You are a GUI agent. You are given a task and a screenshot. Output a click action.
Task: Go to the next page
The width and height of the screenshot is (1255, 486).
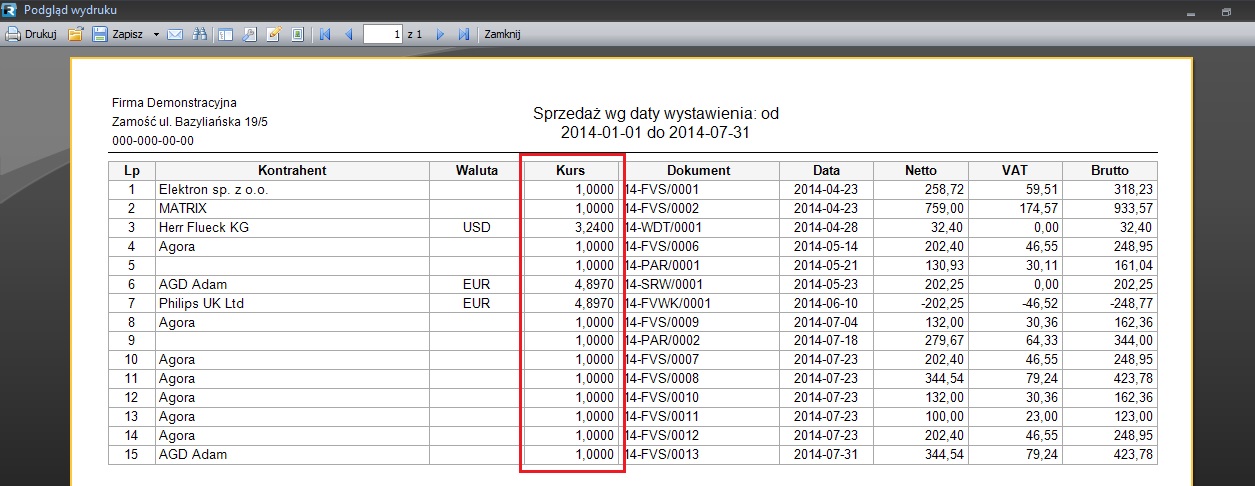point(440,34)
